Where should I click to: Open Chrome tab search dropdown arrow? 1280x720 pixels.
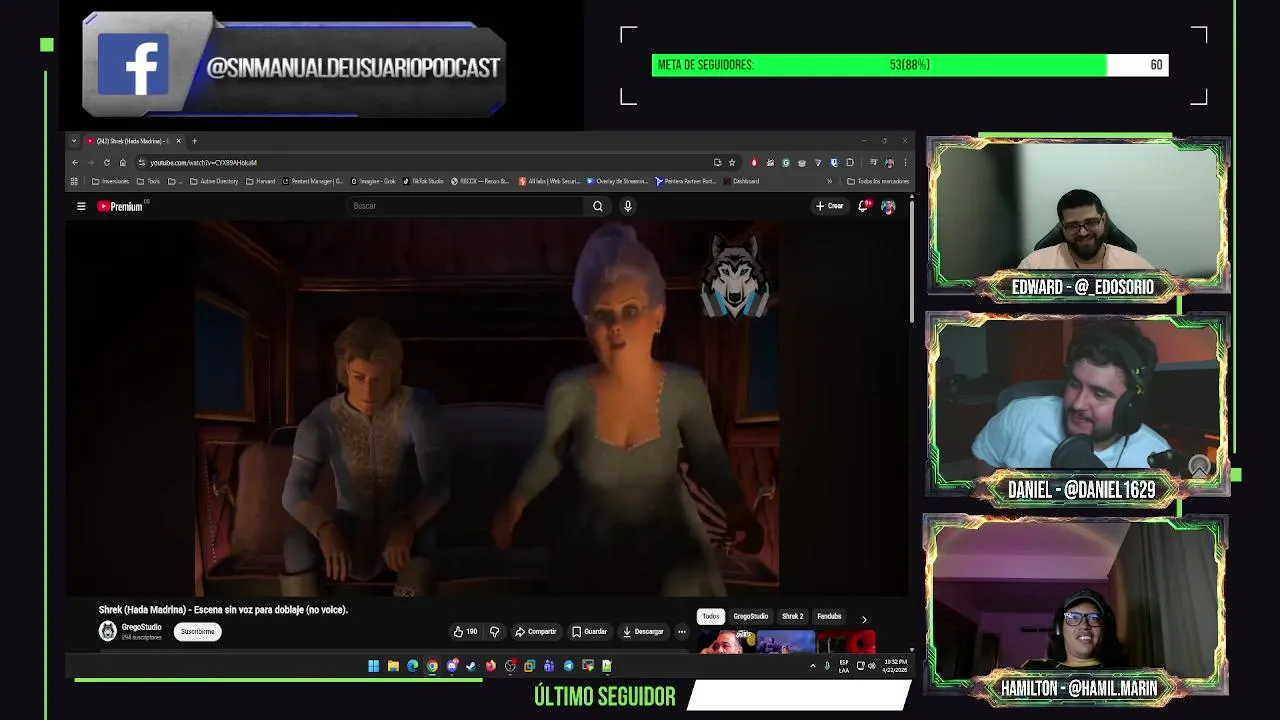[x=73, y=141]
